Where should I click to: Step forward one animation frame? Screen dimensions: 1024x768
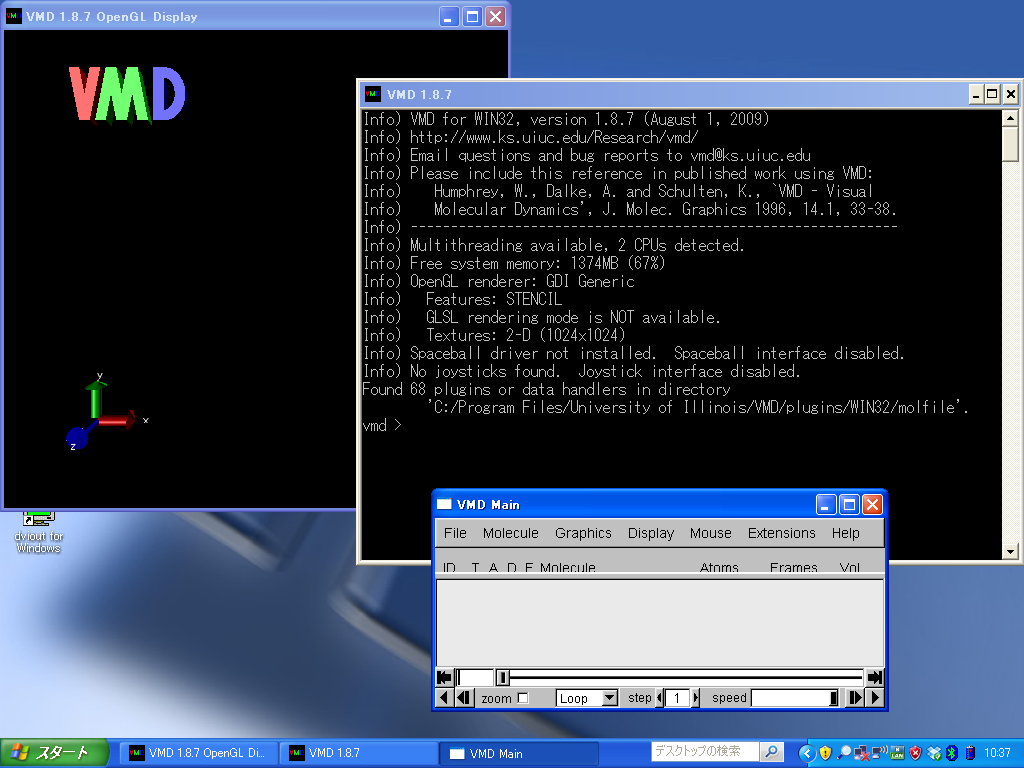[856, 698]
